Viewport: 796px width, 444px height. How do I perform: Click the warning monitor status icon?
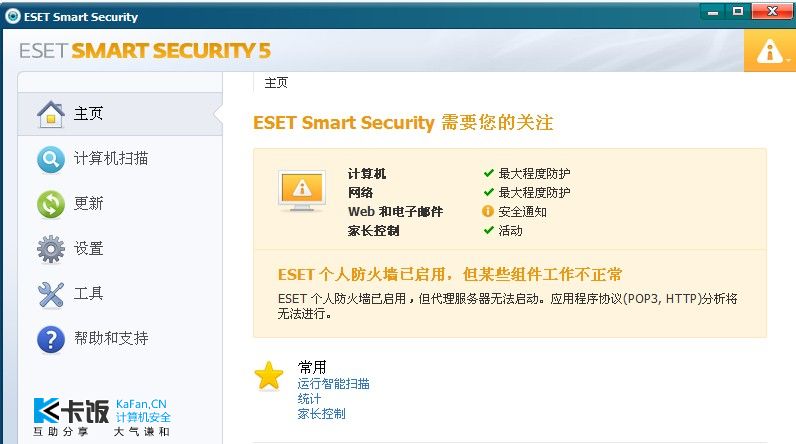click(x=301, y=189)
